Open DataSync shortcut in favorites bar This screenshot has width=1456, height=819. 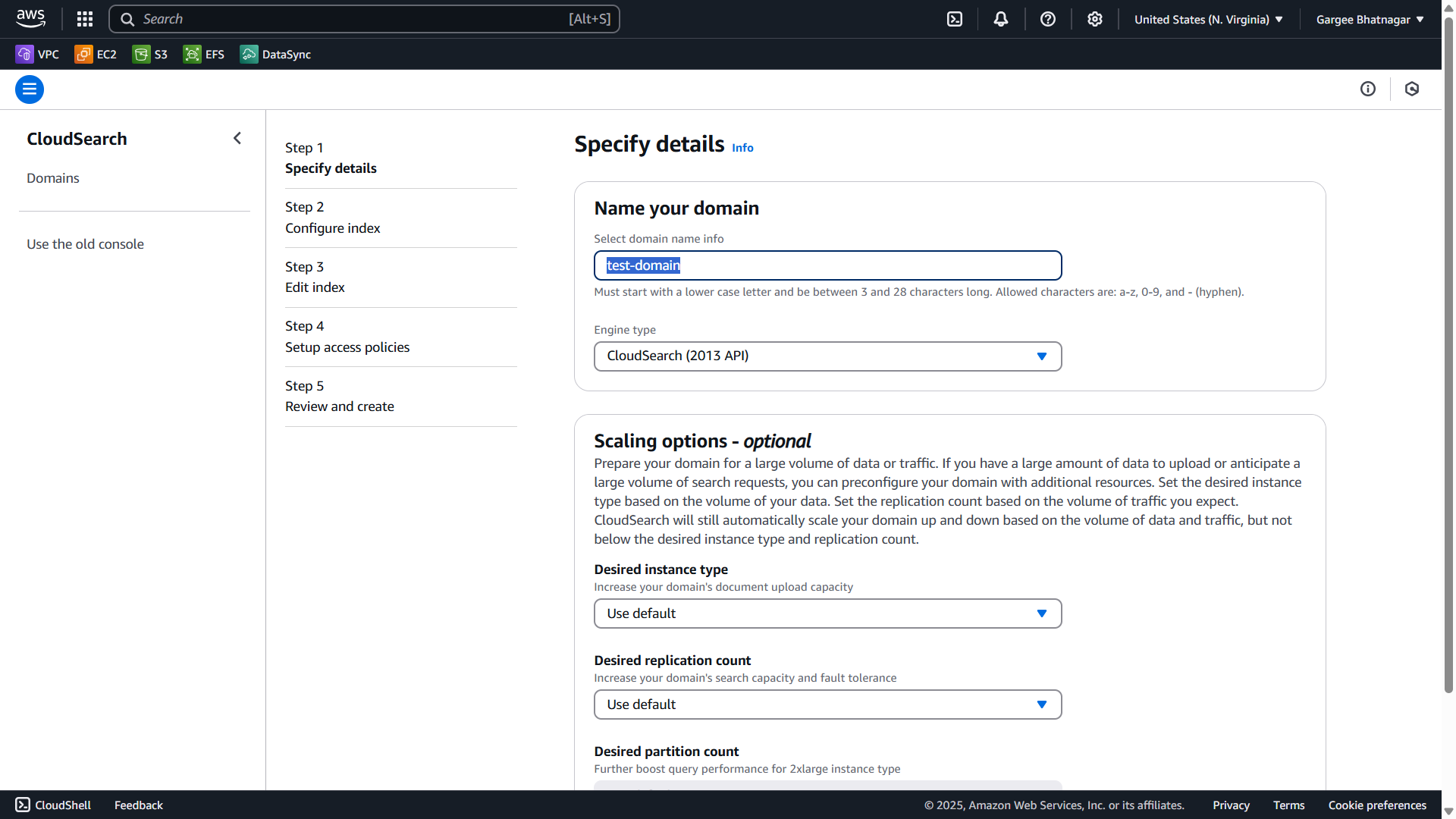coord(276,54)
